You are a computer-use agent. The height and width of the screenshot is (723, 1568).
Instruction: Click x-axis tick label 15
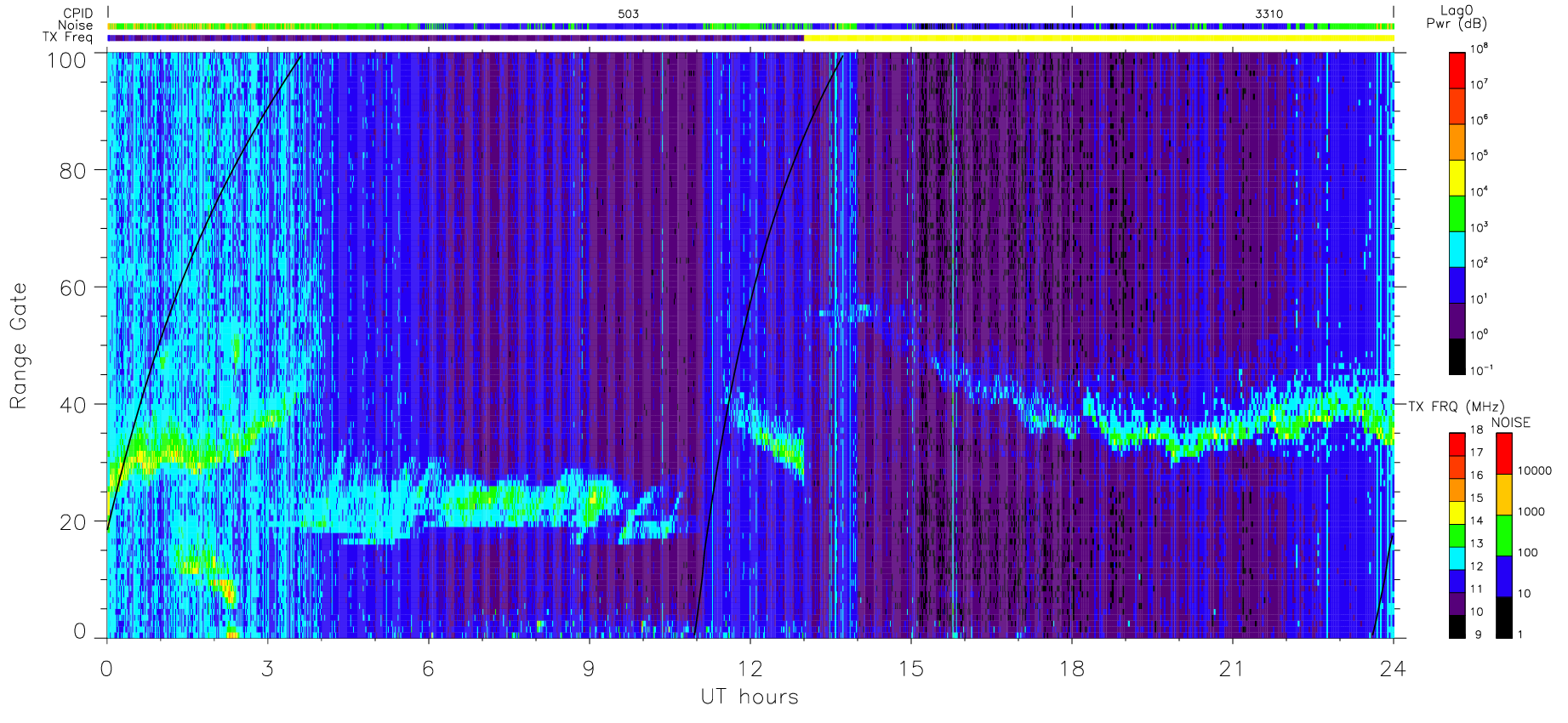click(910, 669)
